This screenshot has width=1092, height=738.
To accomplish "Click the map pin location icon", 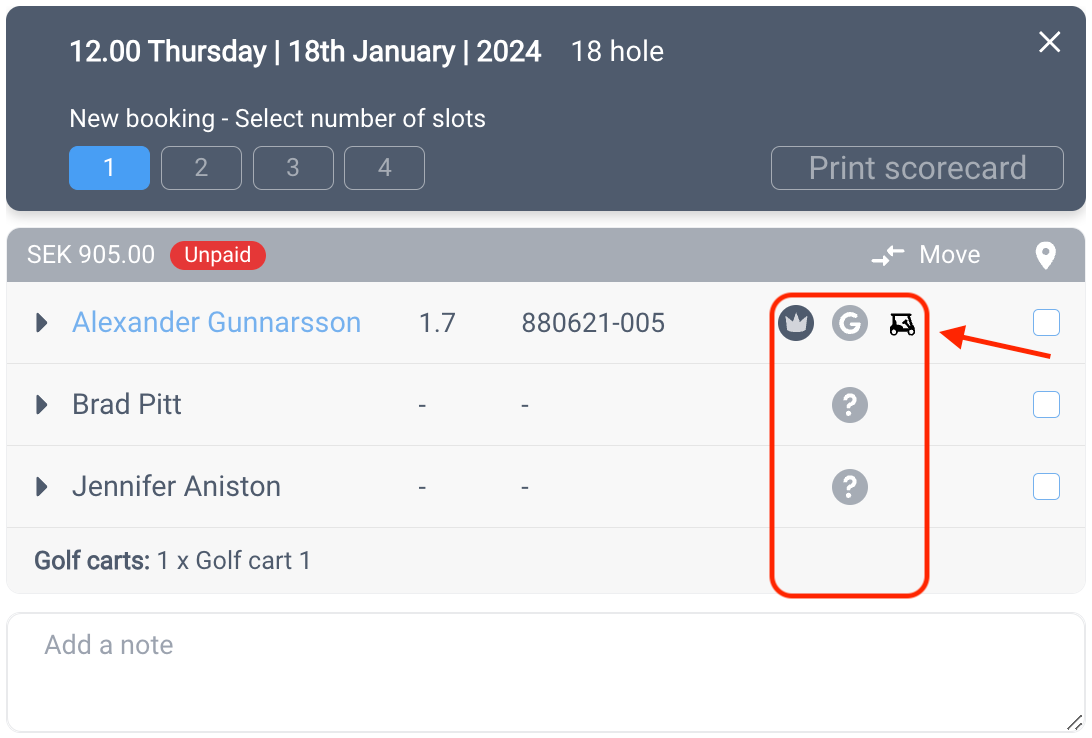I will pos(1045,256).
